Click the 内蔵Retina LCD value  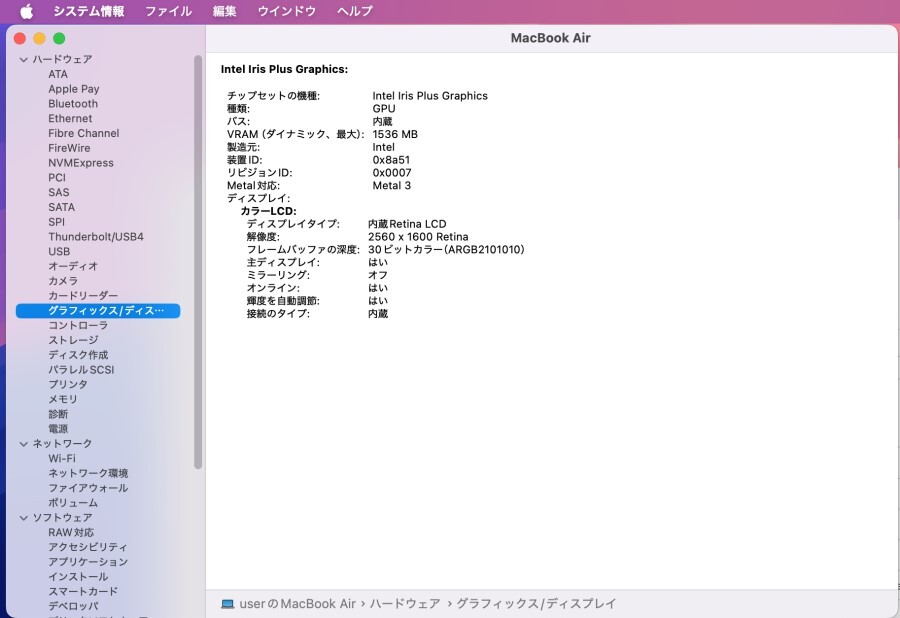[x=407, y=224]
